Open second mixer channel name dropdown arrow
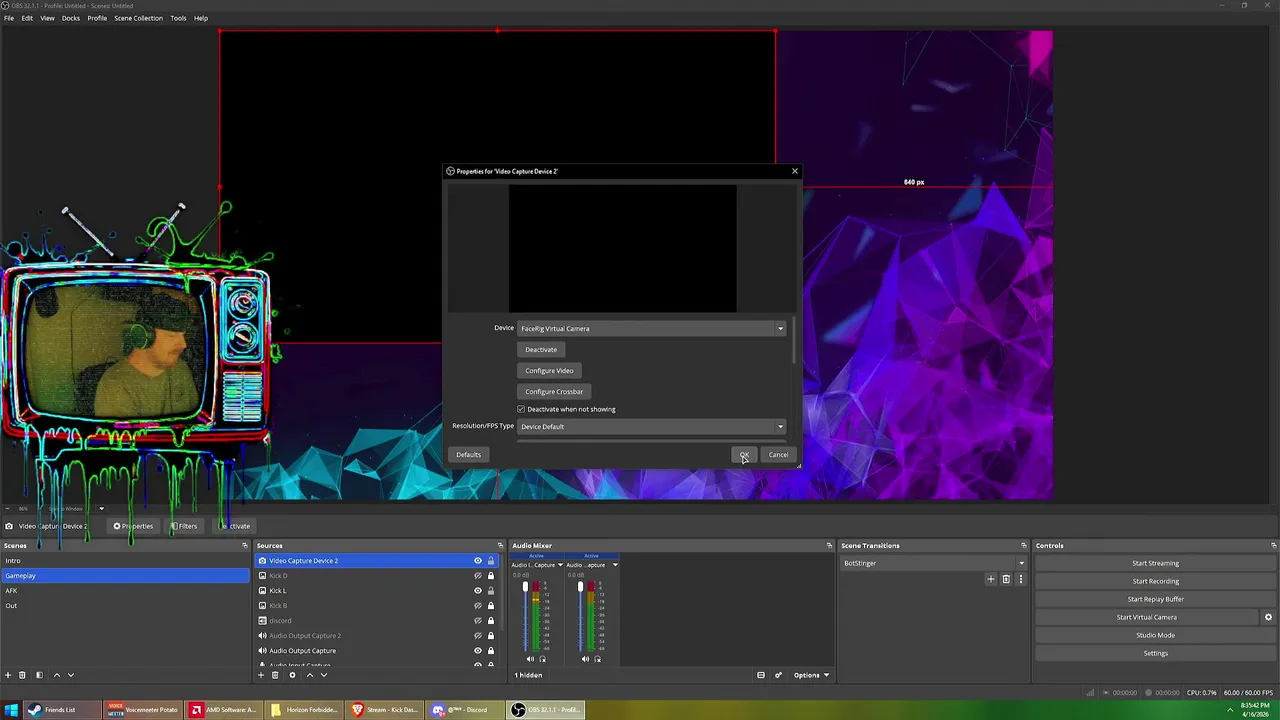The image size is (1280, 720). tap(615, 565)
